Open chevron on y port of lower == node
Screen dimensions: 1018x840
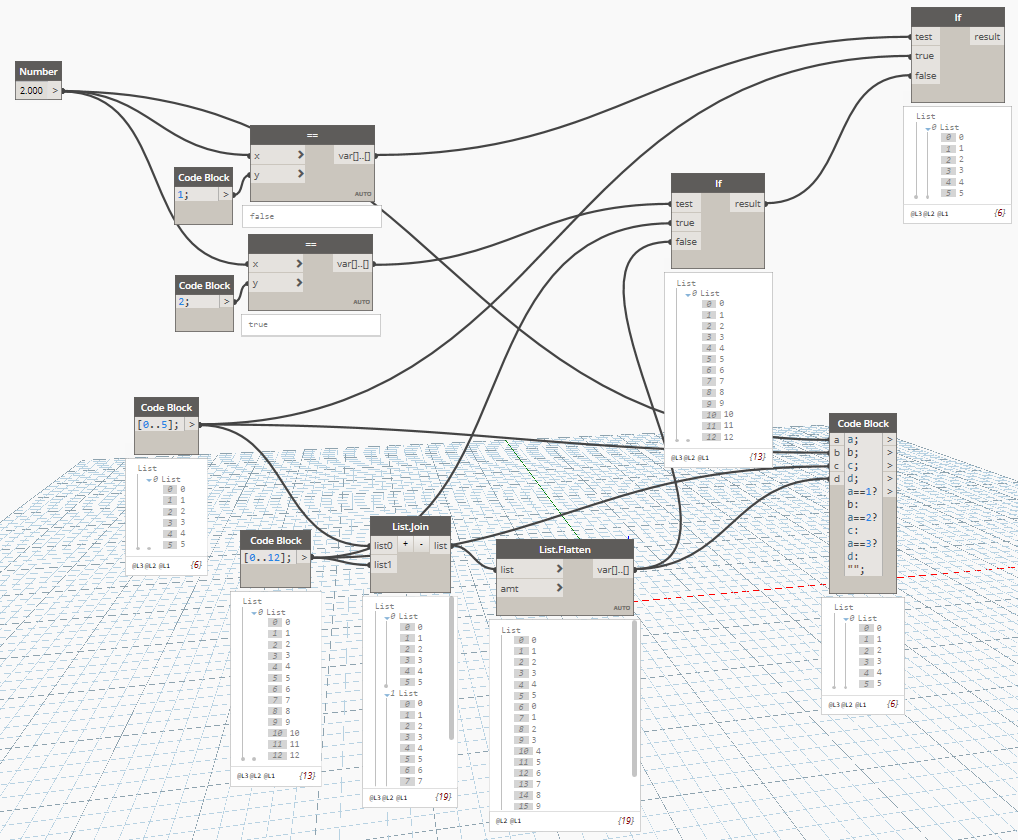coord(299,282)
